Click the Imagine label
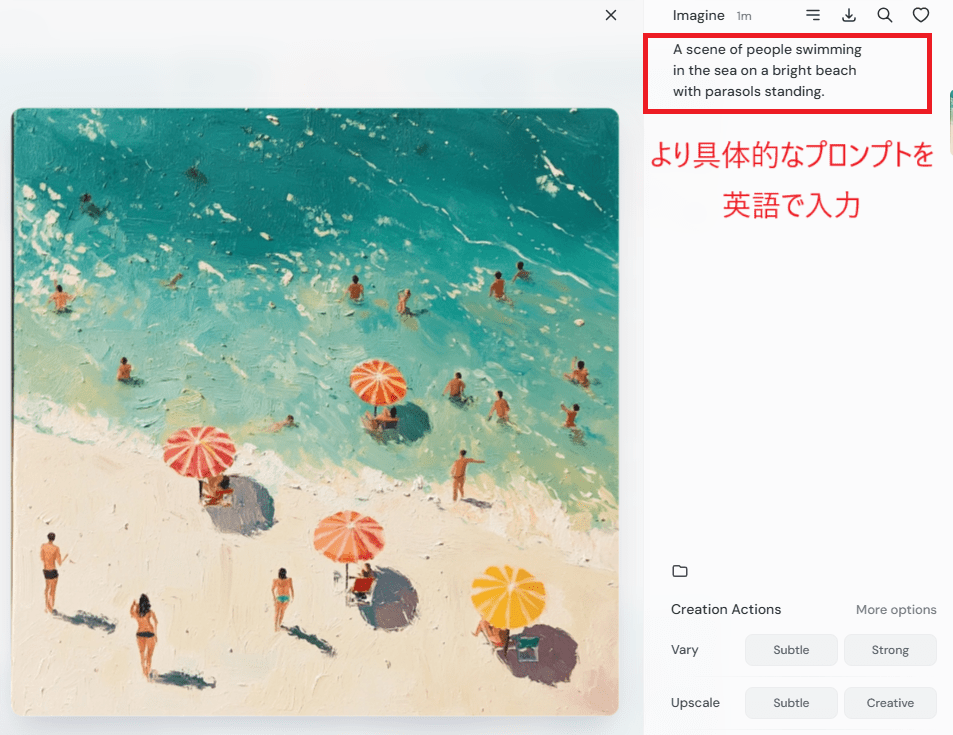Image resolution: width=953 pixels, height=735 pixels. tap(698, 16)
